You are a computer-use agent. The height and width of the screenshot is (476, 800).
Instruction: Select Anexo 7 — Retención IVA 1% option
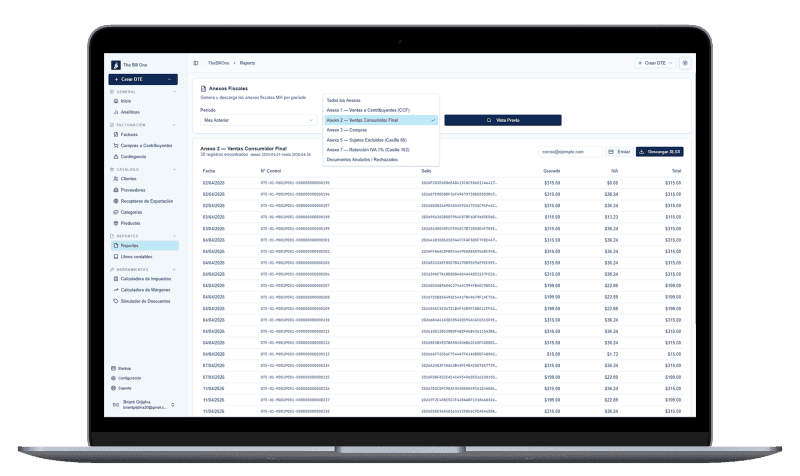click(381, 150)
